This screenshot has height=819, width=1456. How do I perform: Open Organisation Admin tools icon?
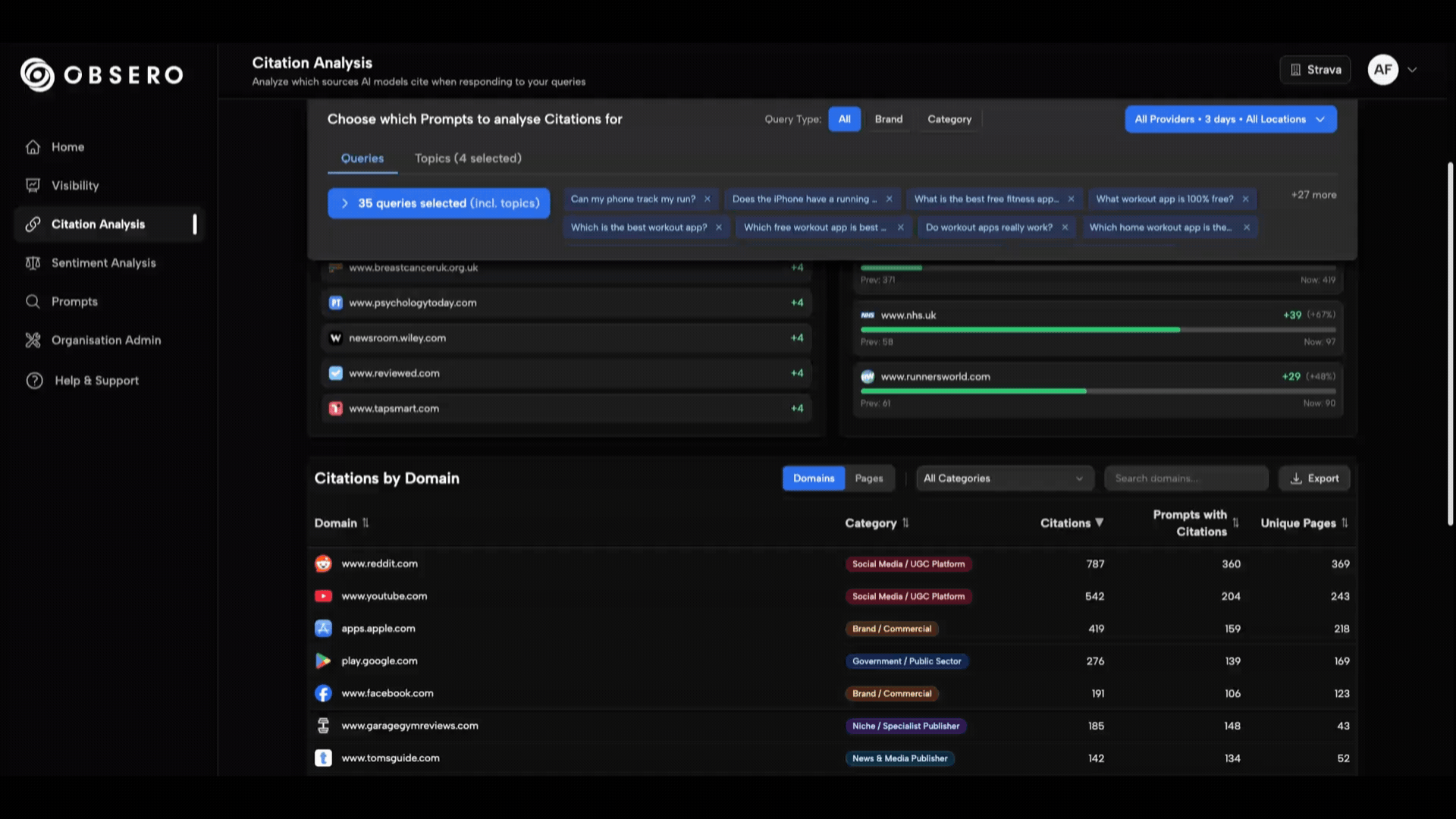click(x=33, y=340)
